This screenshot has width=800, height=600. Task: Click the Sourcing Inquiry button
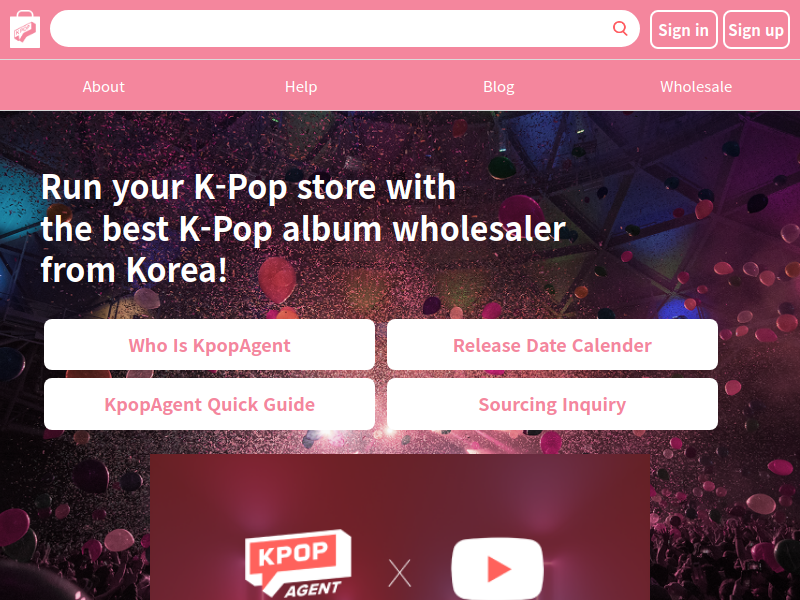click(552, 404)
